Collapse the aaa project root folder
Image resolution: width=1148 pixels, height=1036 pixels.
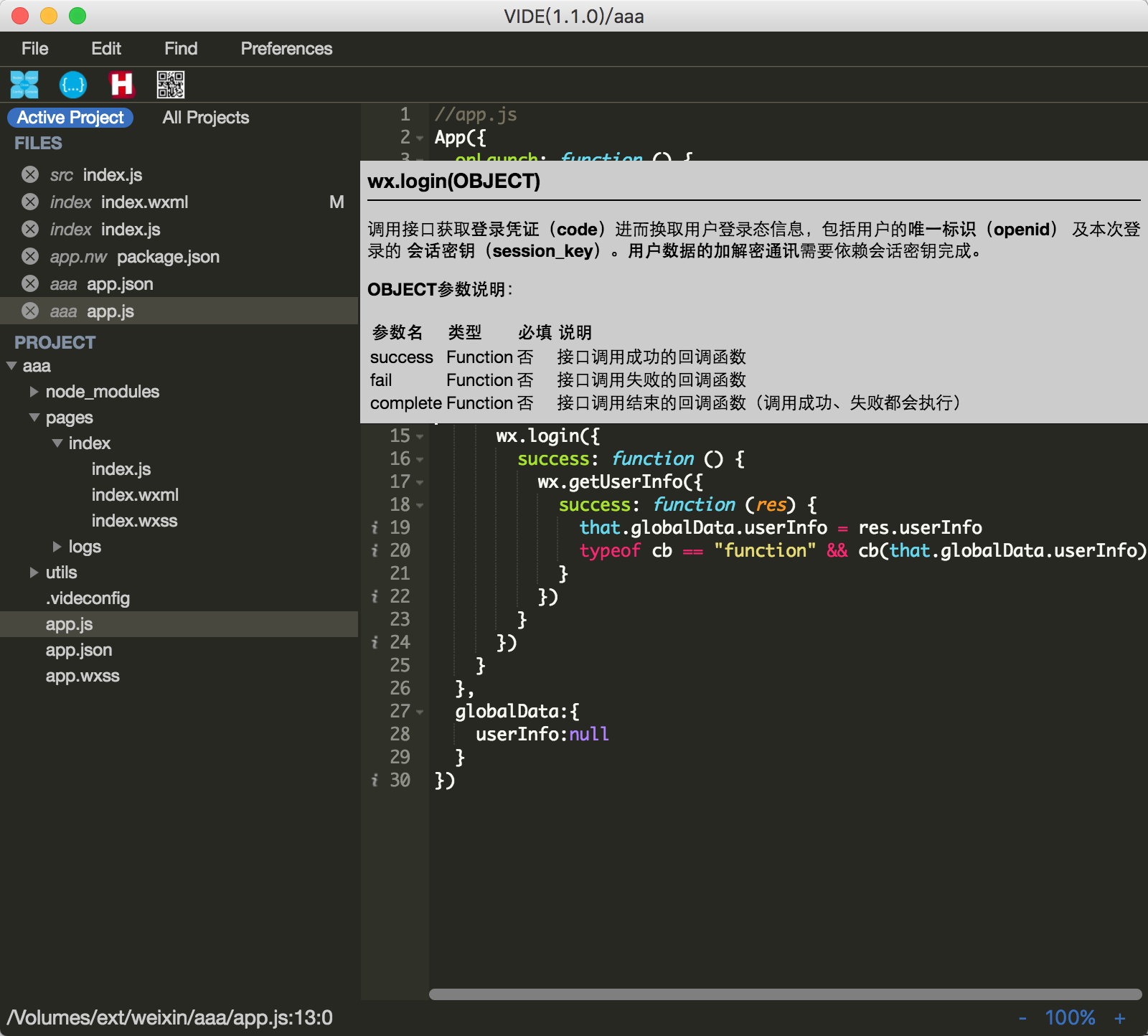11,366
